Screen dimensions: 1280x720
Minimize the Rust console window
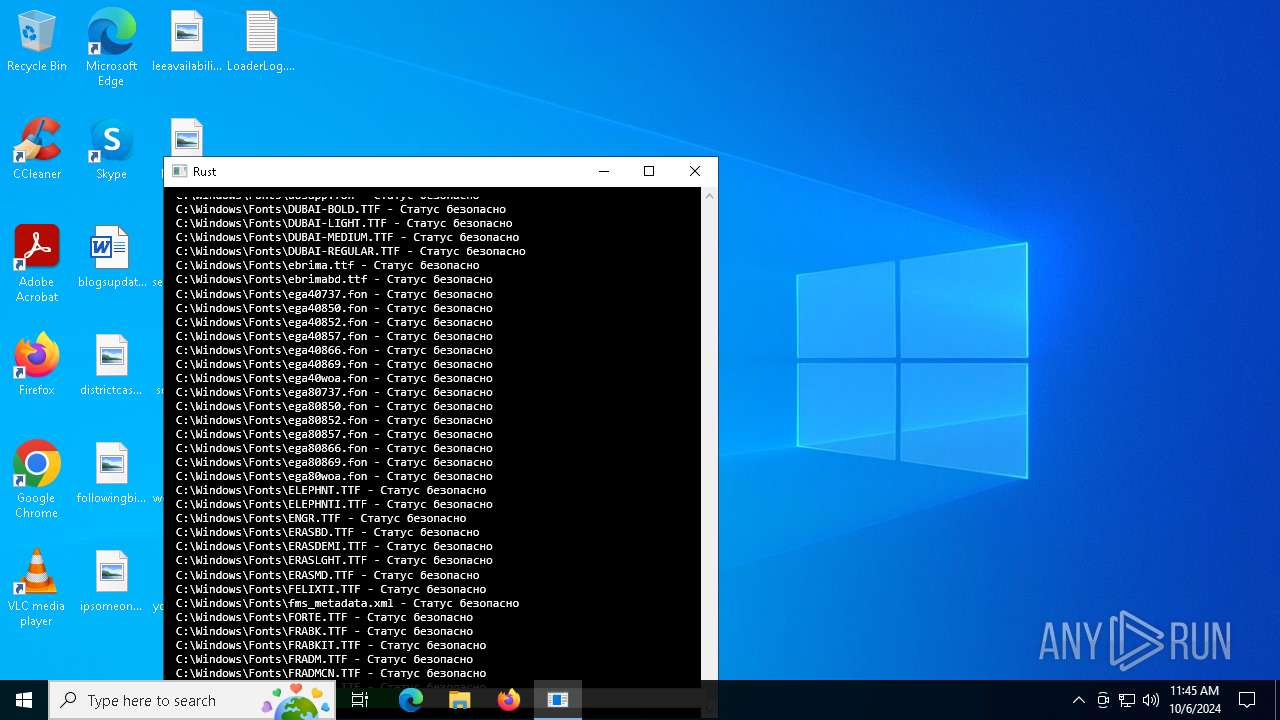pos(604,171)
